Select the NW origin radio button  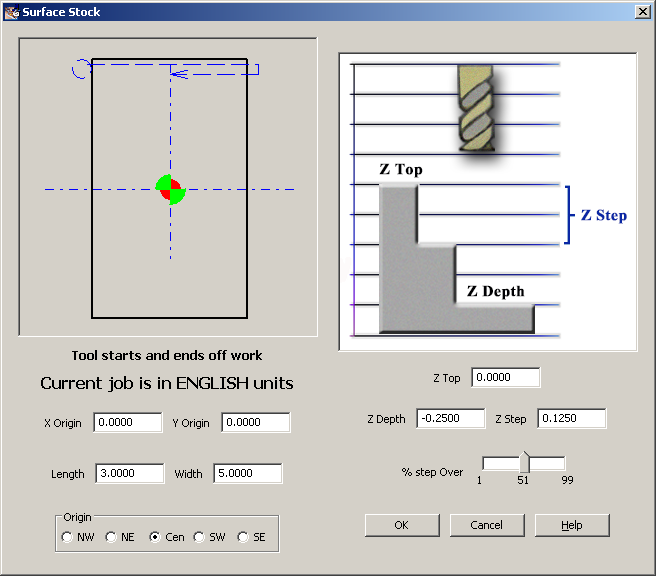point(67,537)
